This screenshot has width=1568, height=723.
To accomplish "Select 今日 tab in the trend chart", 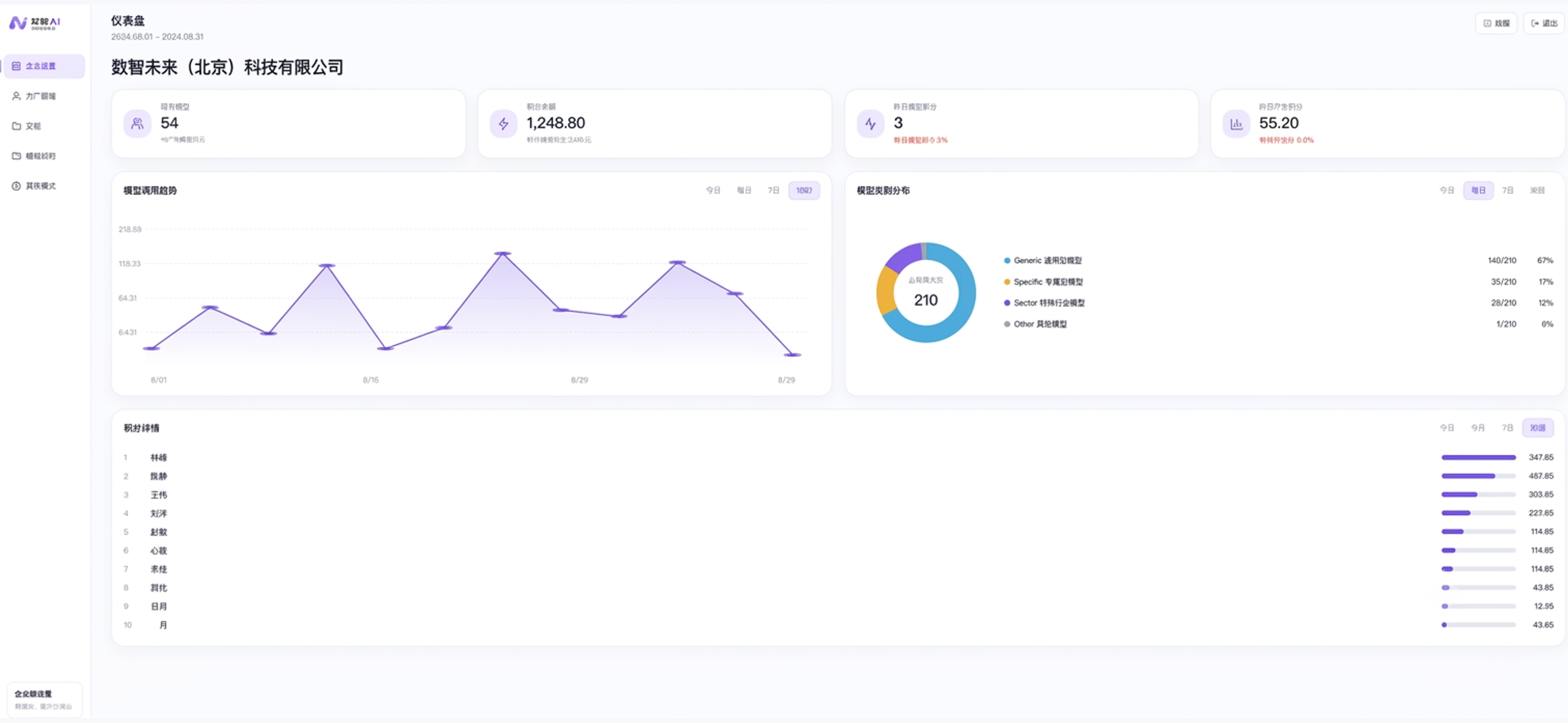I will click(x=713, y=191).
